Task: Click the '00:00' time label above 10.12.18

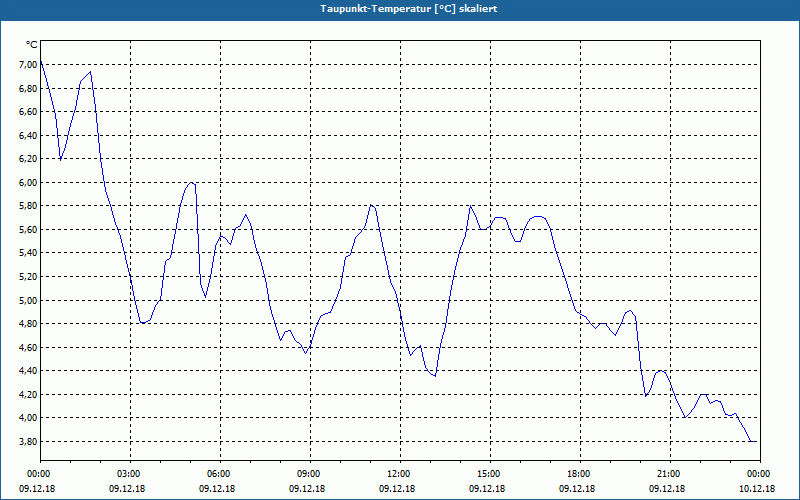Action: click(760, 474)
